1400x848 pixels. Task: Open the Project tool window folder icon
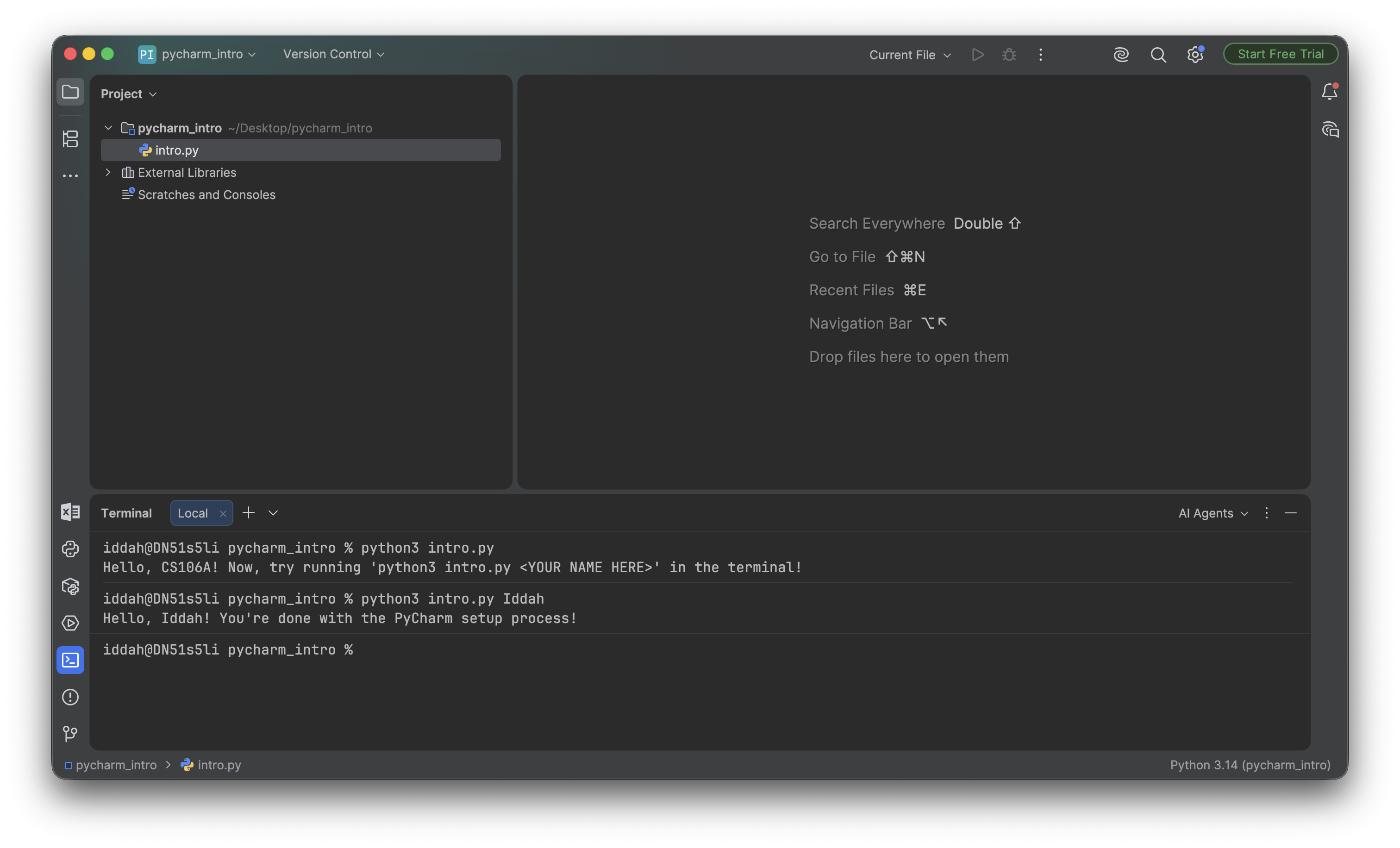(x=70, y=92)
